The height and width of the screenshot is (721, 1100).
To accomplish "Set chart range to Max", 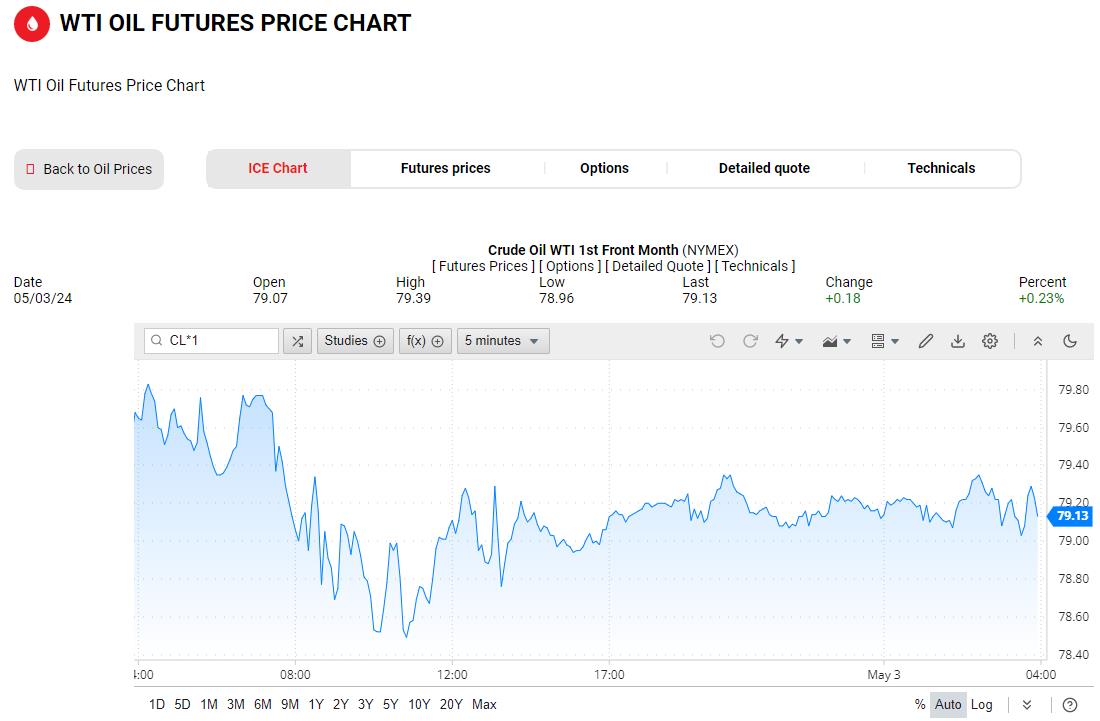I will [484, 704].
